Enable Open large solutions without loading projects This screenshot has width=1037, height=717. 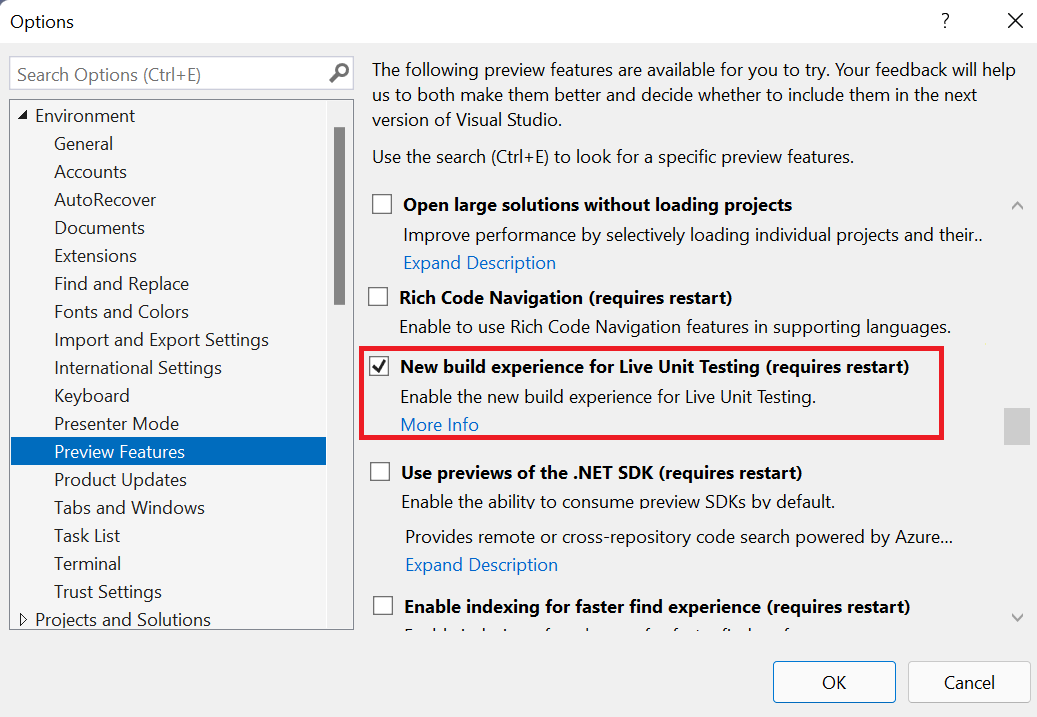(382, 205)
